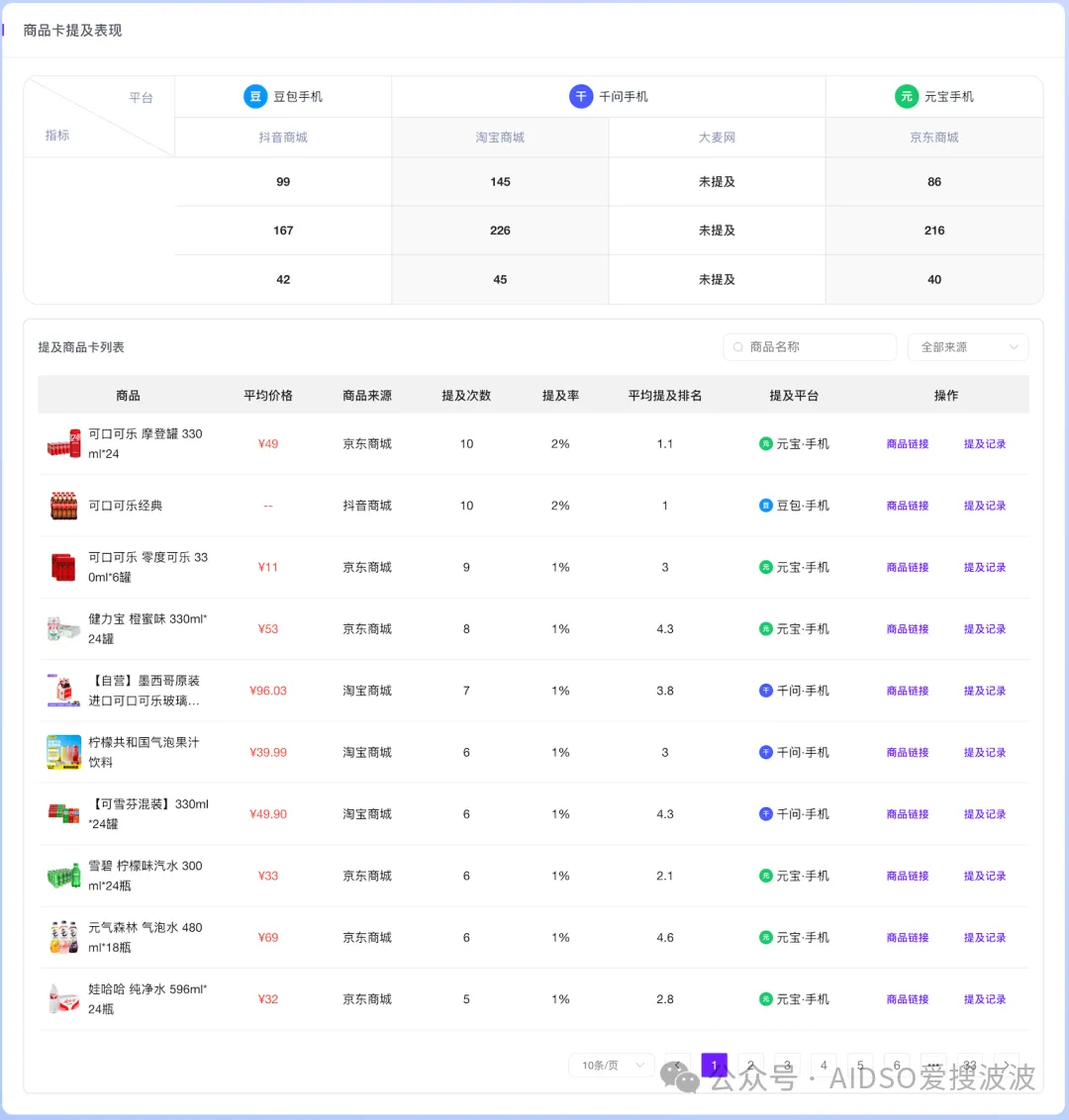Expand the 全部来源 source dropdown
1069x1120 pixels.
click(x=968, y=347)
